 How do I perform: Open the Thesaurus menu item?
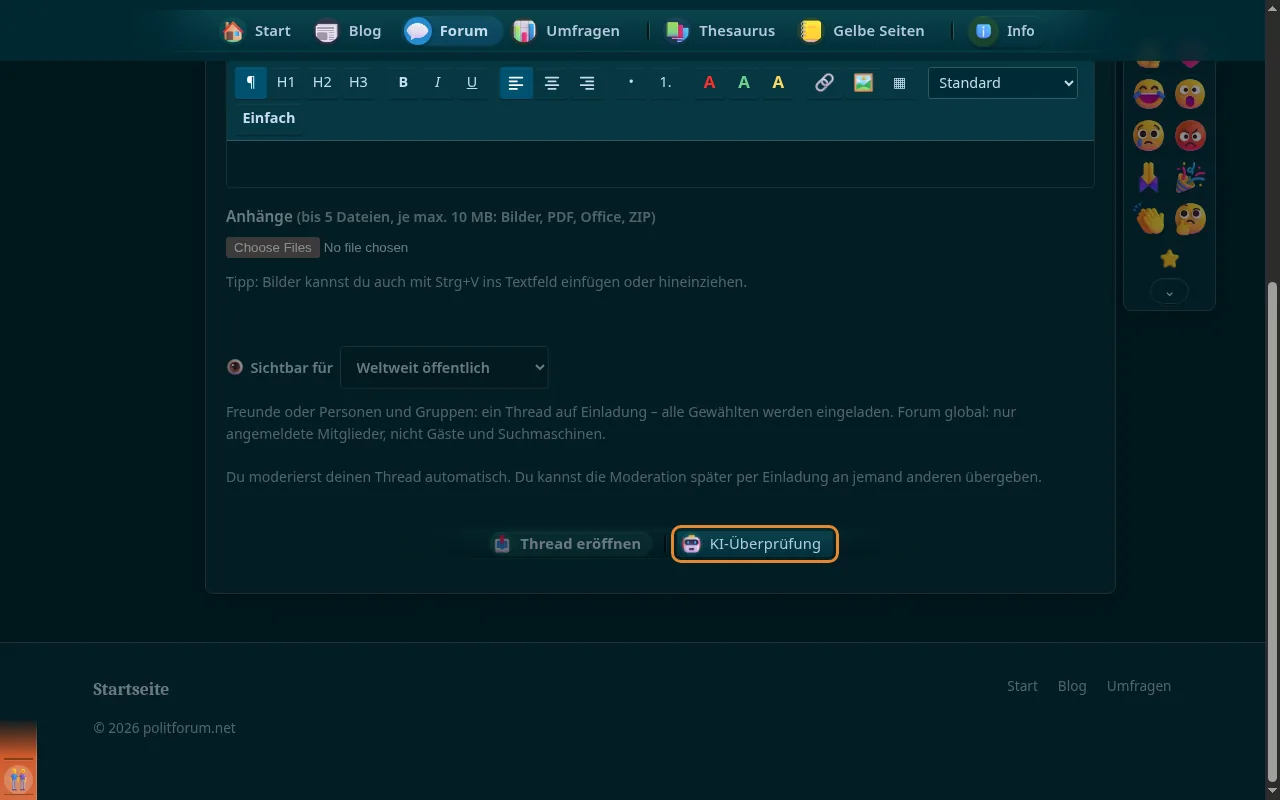coord(721,31)
